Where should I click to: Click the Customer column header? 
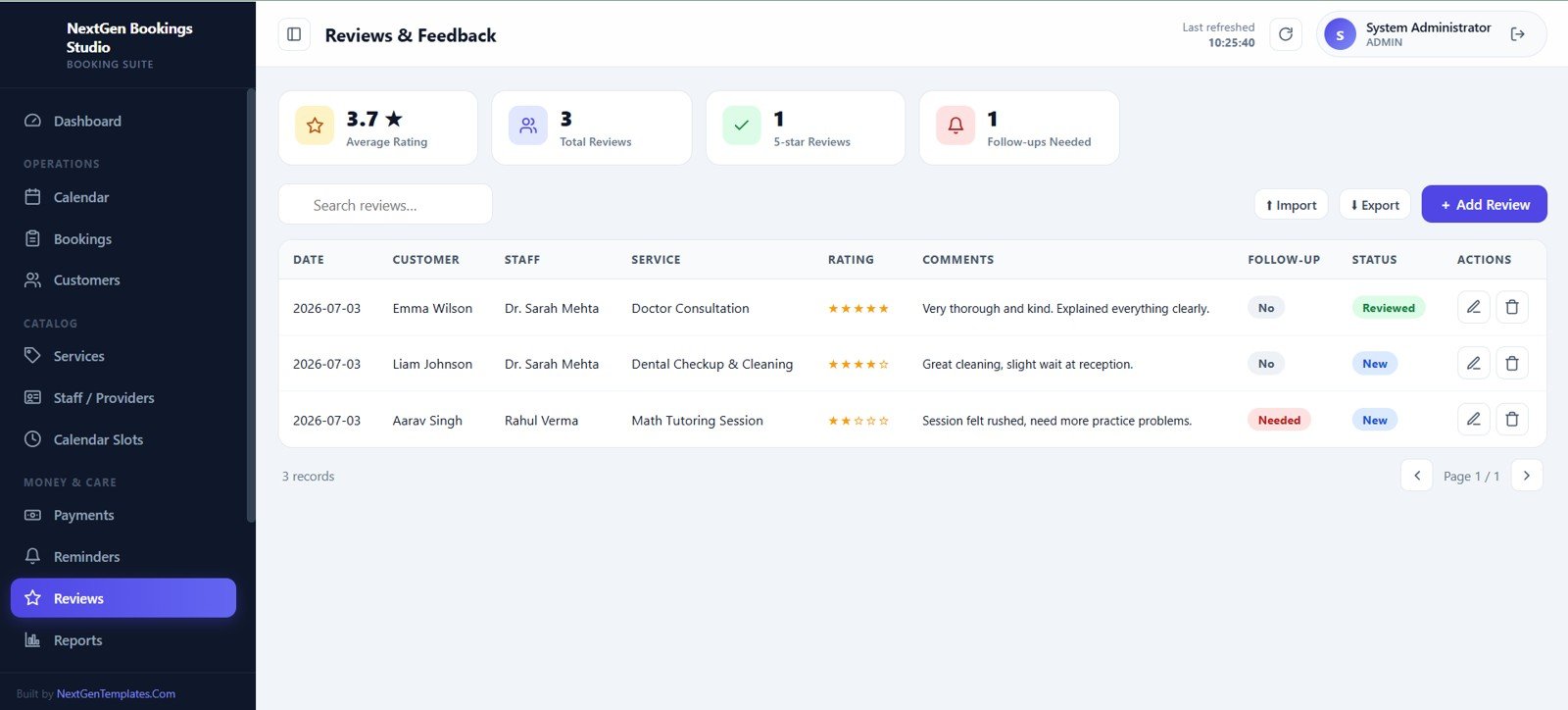[x=426, y=260]
